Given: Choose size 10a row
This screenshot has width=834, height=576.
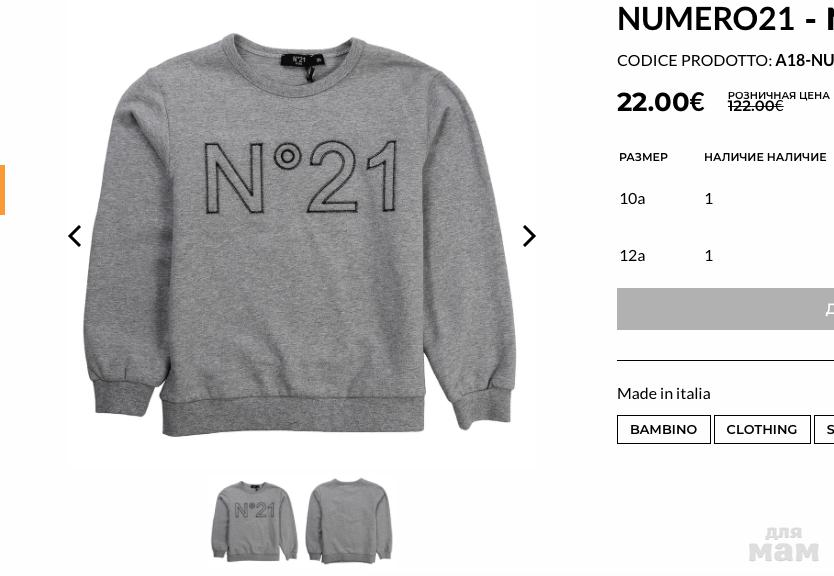Looking at the screenshot, I should point(725,198).
